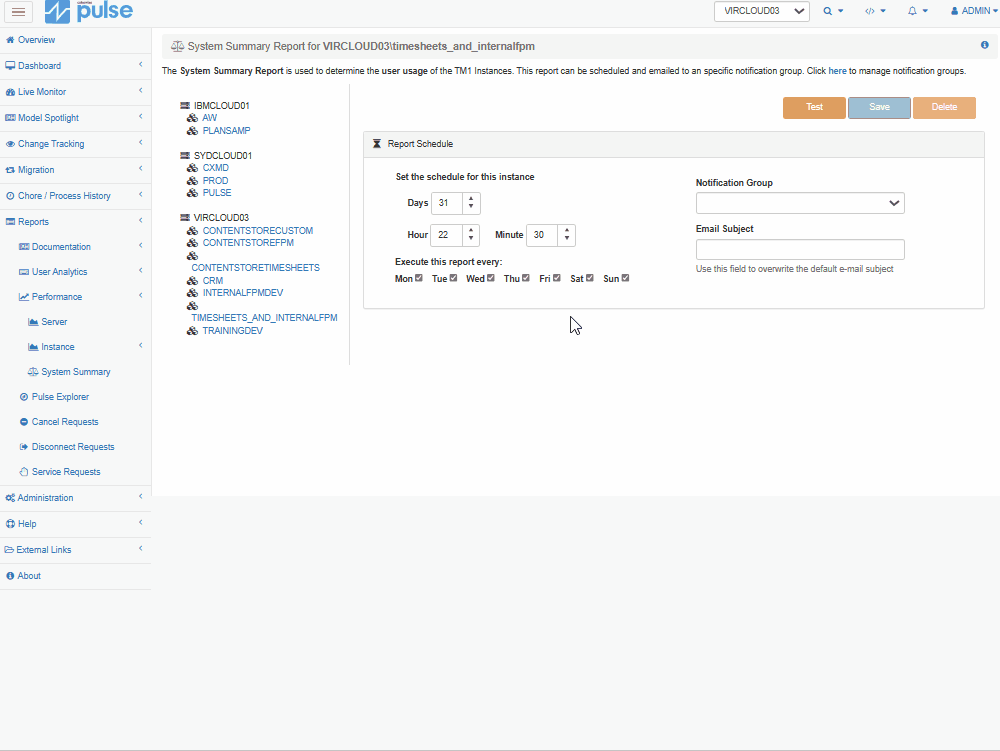1000x751 pixels.
Task: Click the Overview home icon
Action: 10,40
